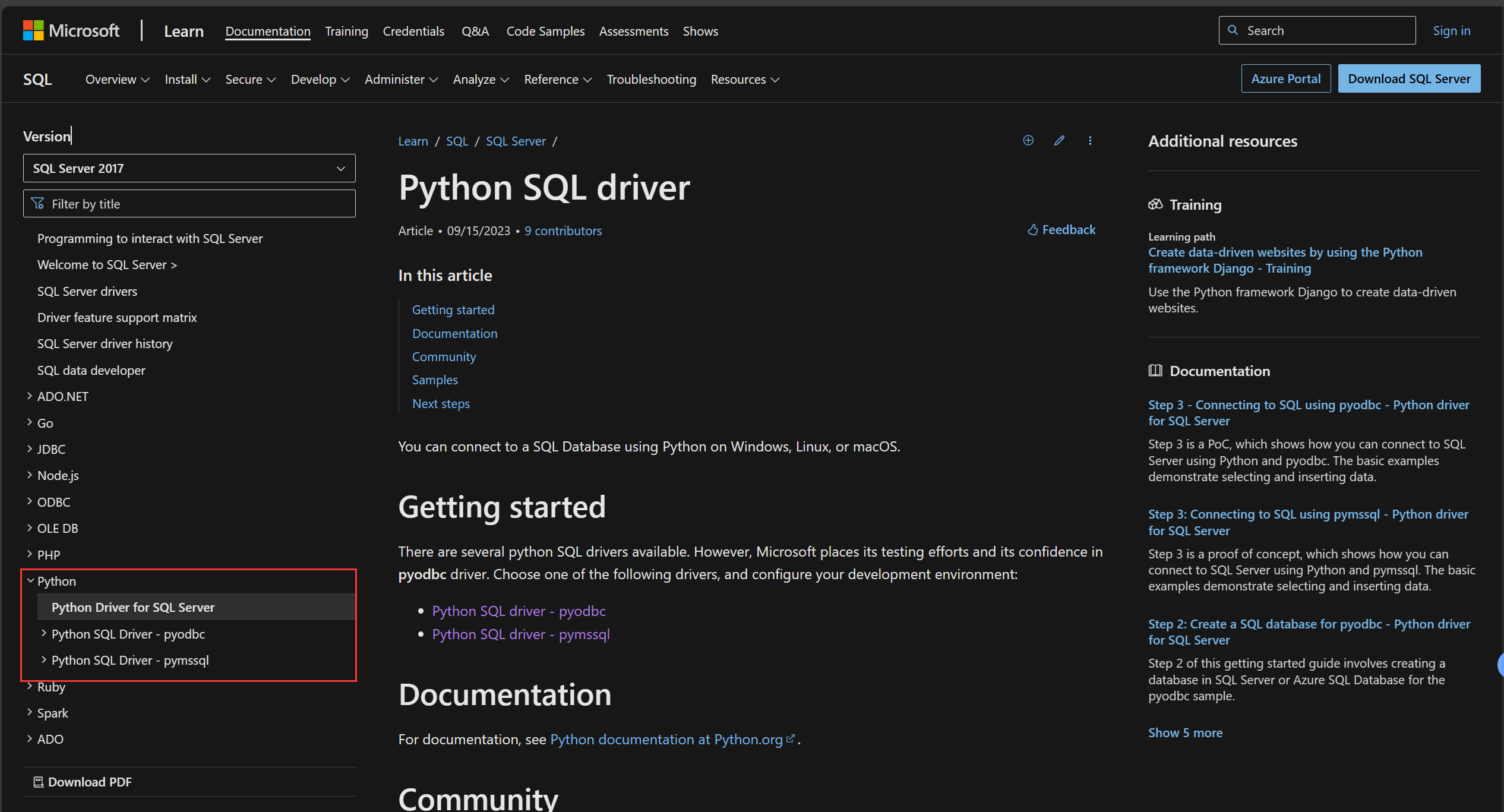
Task: Click the Download SQL Server button
Action: coord(1408,78)
